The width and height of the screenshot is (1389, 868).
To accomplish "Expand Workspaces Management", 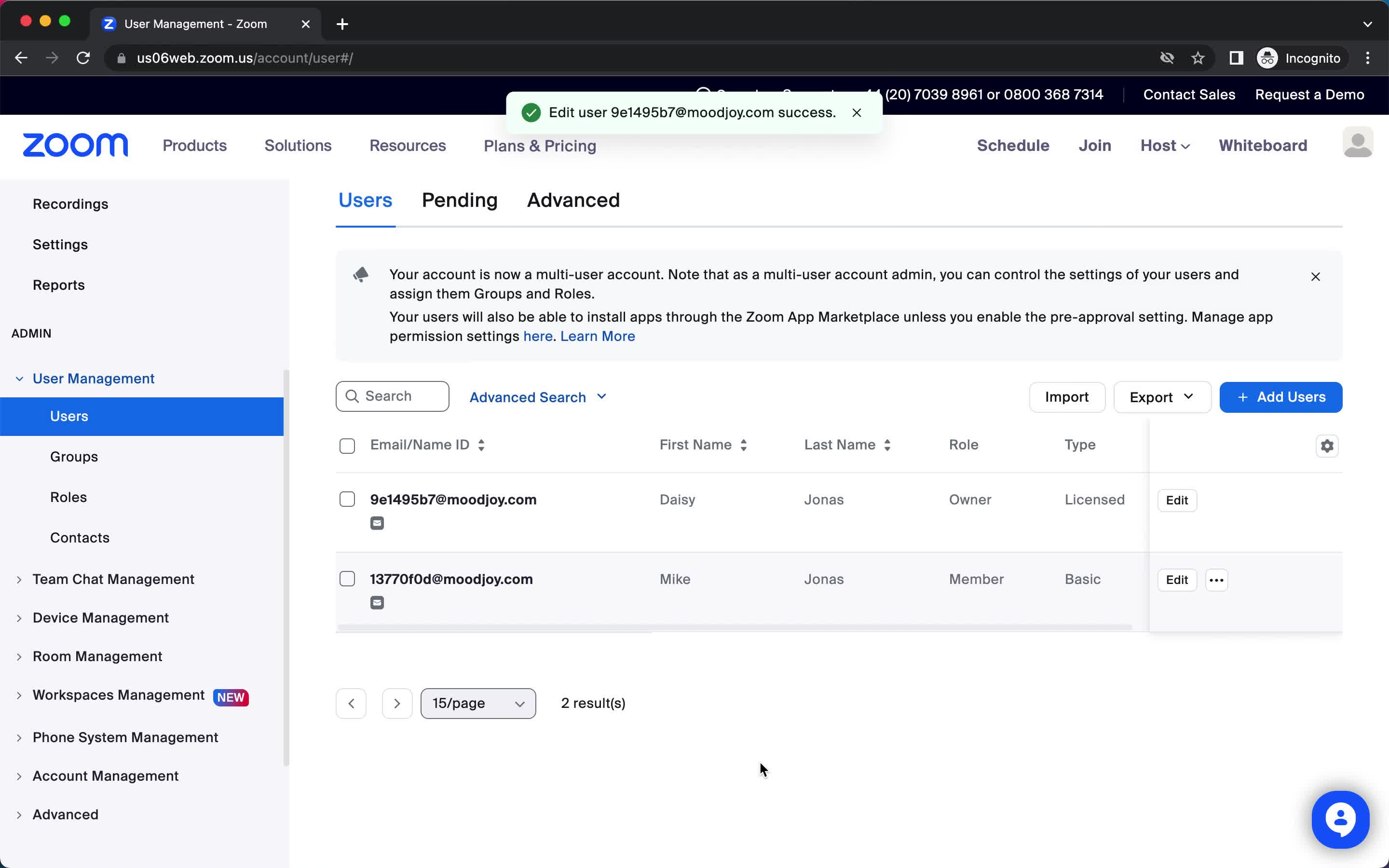I will coord(19,696).
